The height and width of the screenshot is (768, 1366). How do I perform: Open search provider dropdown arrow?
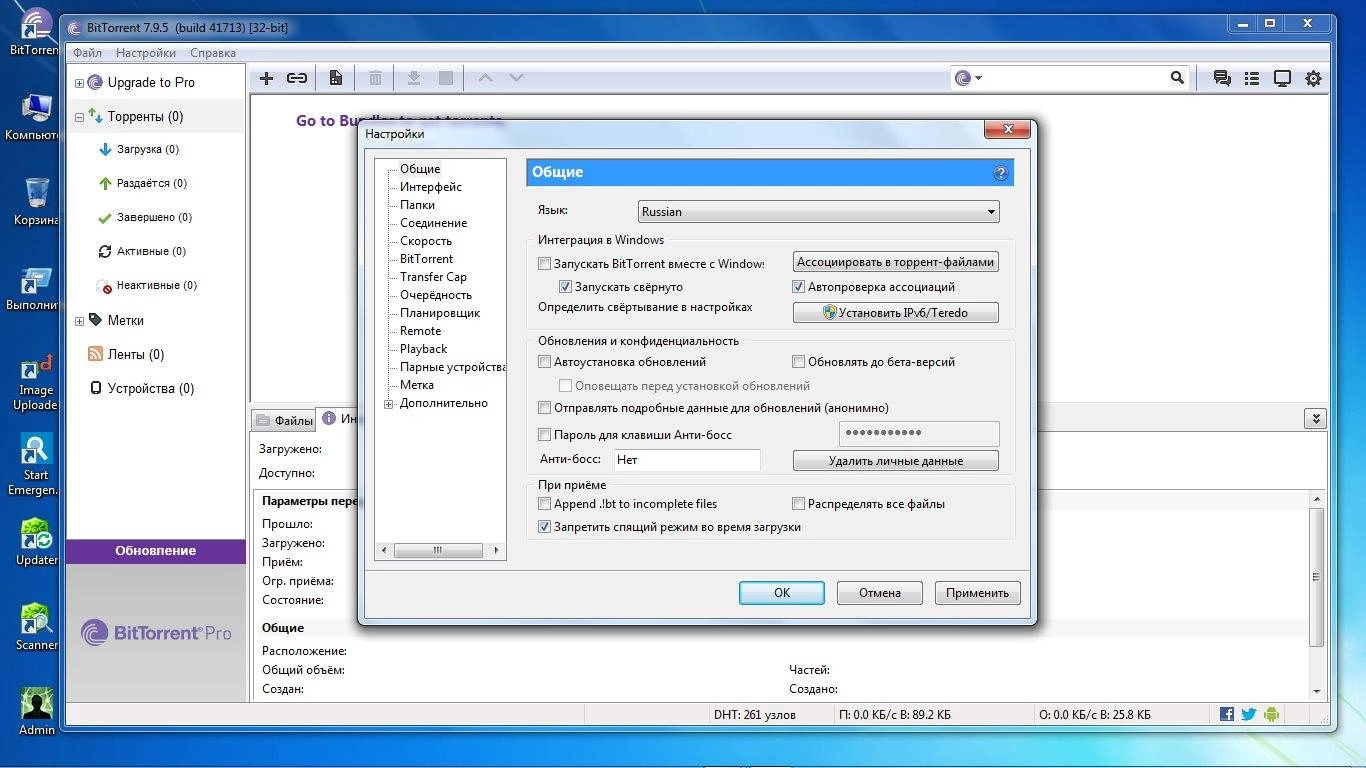978,78
